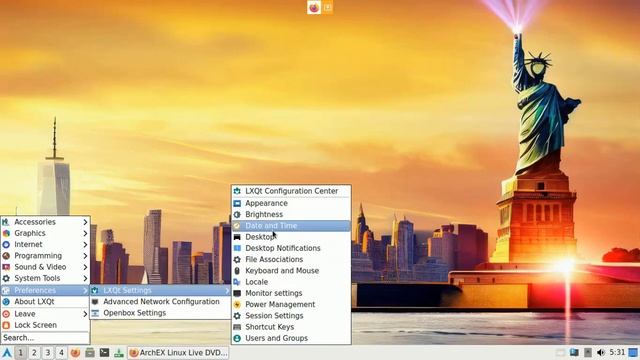640x360 pixels.
Task: Open Desktop Notifications settings
Action: (291, 248)
